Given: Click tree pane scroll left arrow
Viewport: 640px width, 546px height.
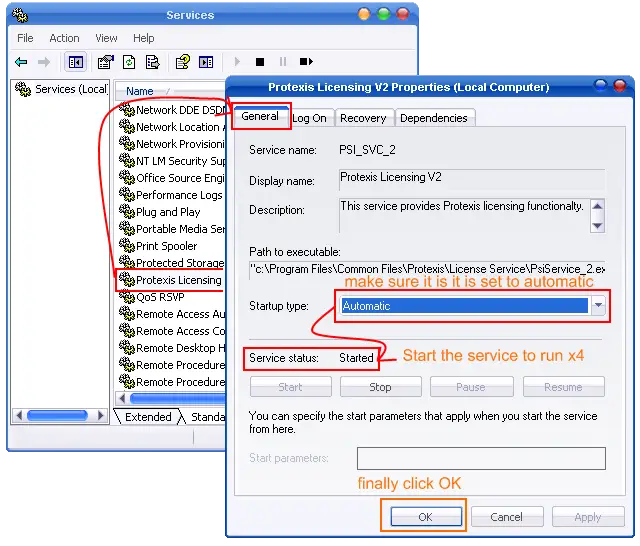Looking at the screenshot, I should (19, 416).
